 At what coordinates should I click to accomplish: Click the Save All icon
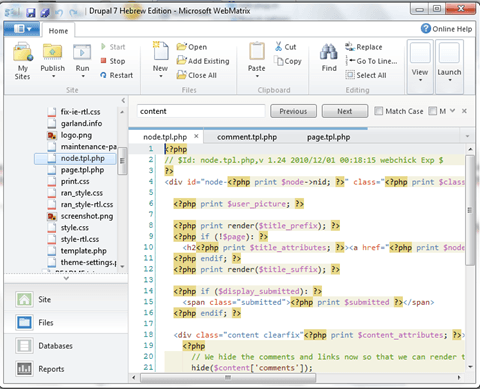coord(45,13)
